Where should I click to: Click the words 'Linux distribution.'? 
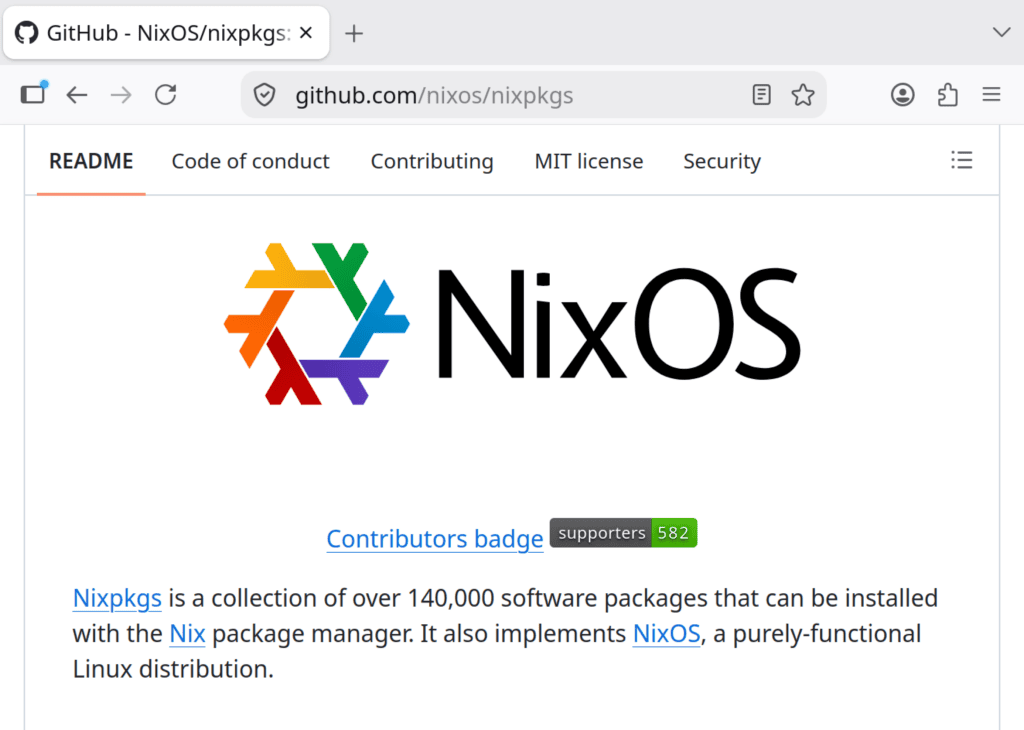click(173, 669)
